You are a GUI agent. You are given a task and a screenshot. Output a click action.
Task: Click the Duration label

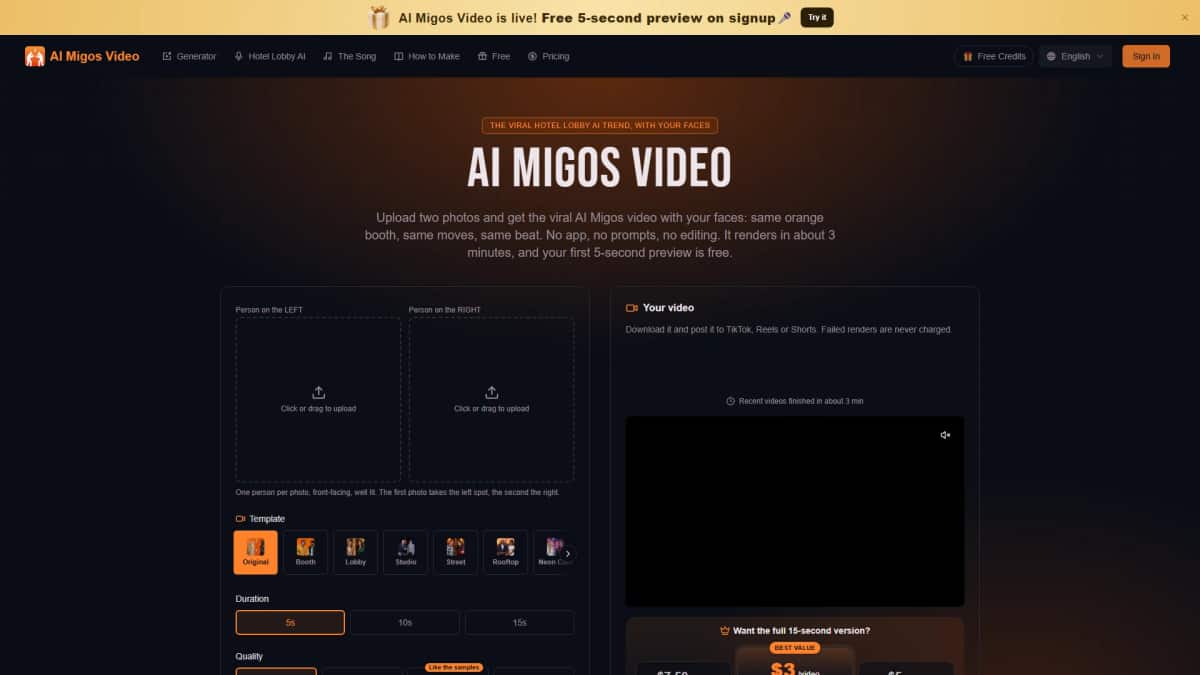[x=252, y=599]
